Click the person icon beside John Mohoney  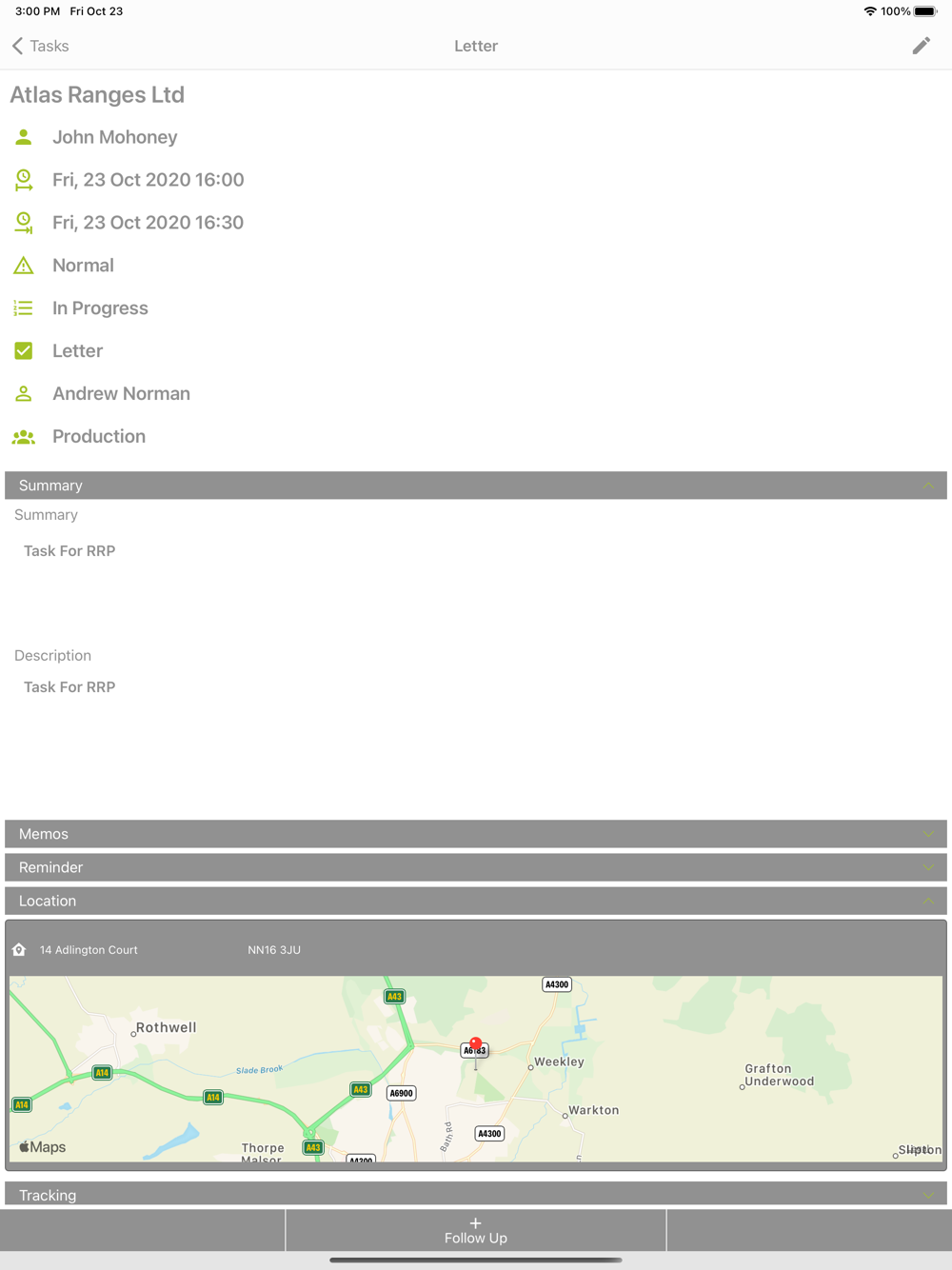coord(24,137)
